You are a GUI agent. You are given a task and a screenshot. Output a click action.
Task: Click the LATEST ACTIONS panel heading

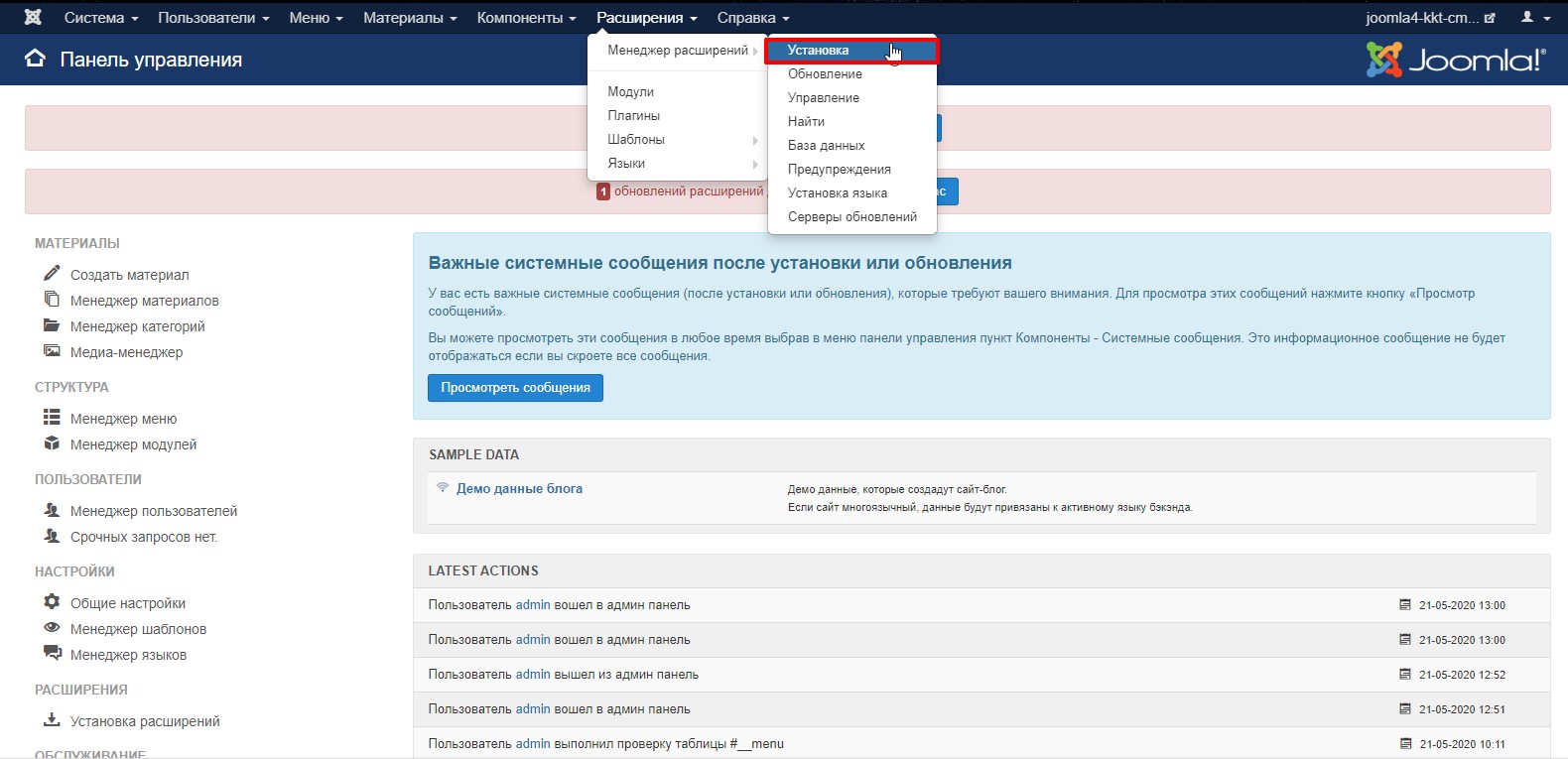point(483,571)
